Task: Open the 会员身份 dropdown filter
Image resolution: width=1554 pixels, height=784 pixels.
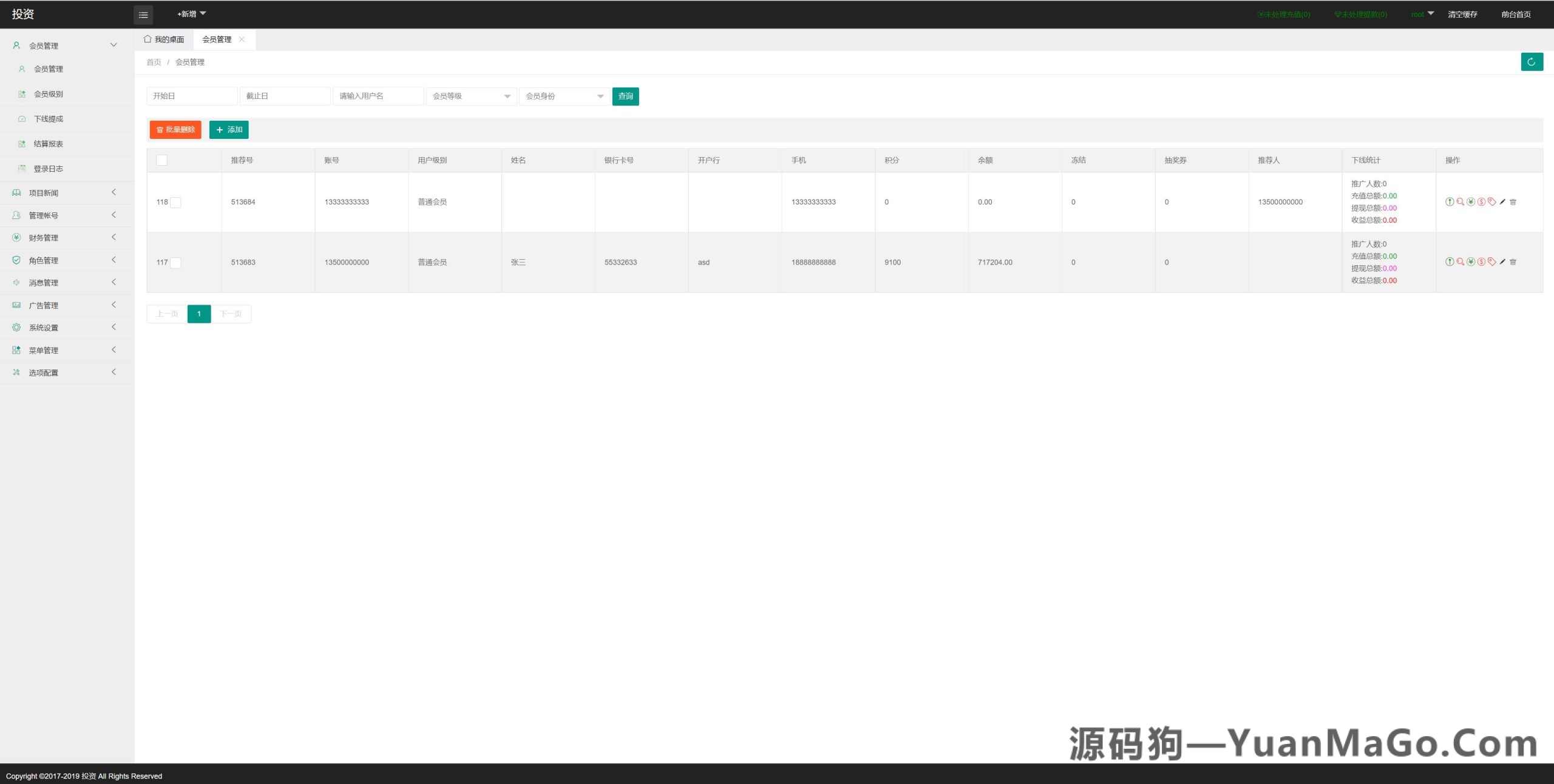Action: click(565, 96)
